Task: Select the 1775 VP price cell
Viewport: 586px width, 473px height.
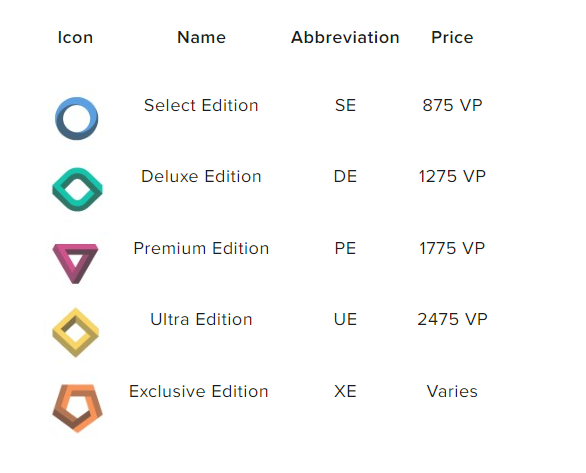Action: click(x=452, y=248)
